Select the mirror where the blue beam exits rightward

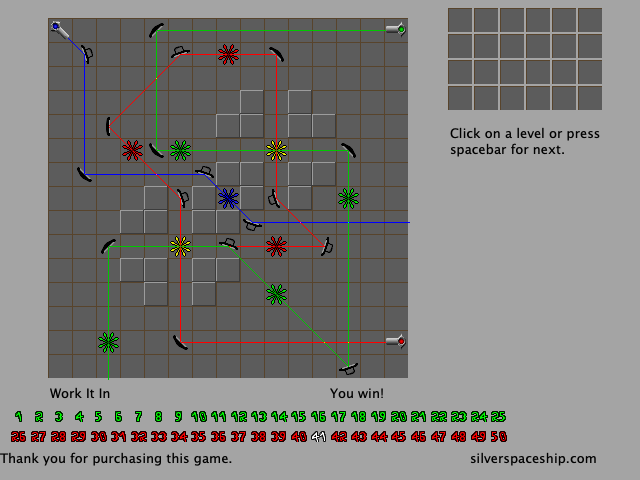(x=252, y=224)
